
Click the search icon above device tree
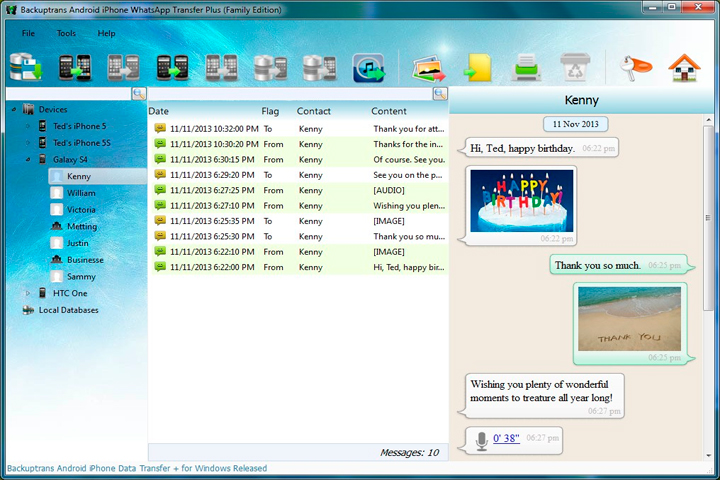click(x=139, y=94)
